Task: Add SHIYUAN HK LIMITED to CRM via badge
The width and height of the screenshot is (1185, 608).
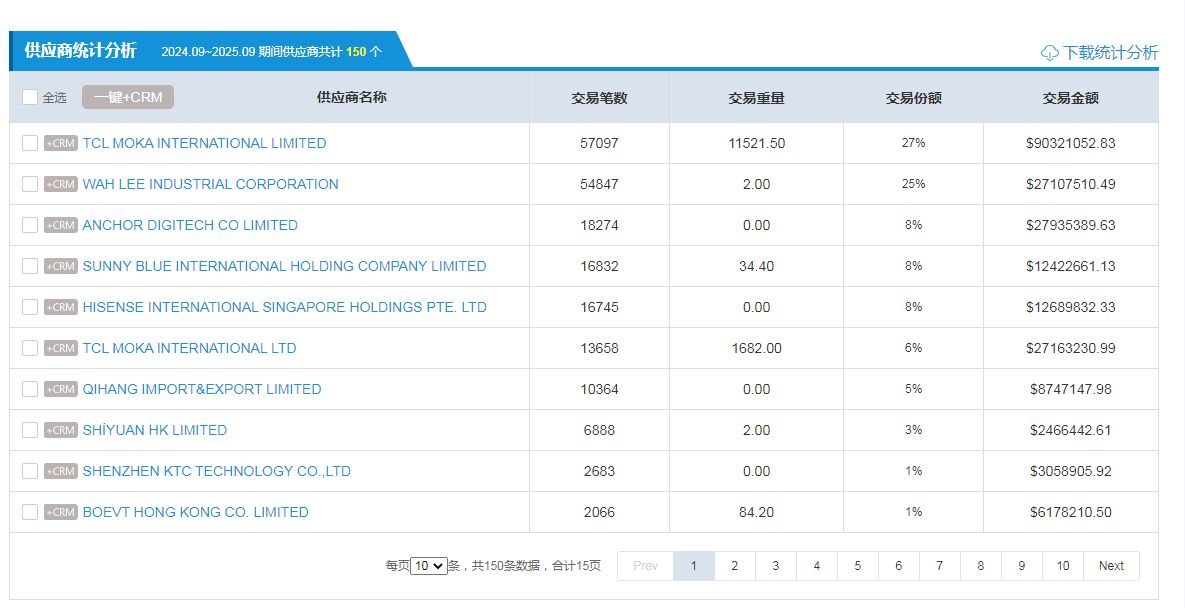Action: click(61, 430)
